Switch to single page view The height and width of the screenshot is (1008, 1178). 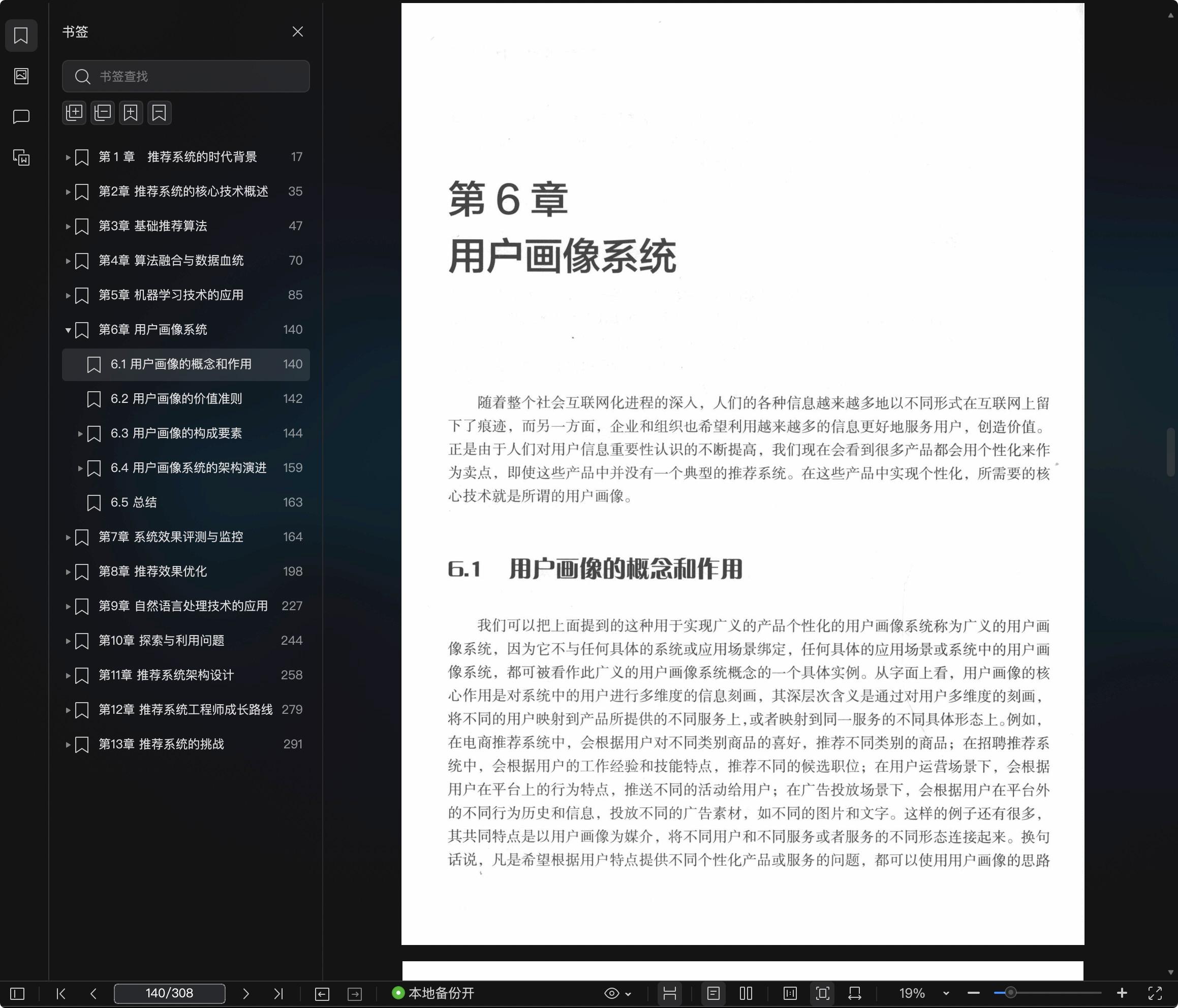coord(714,993)
